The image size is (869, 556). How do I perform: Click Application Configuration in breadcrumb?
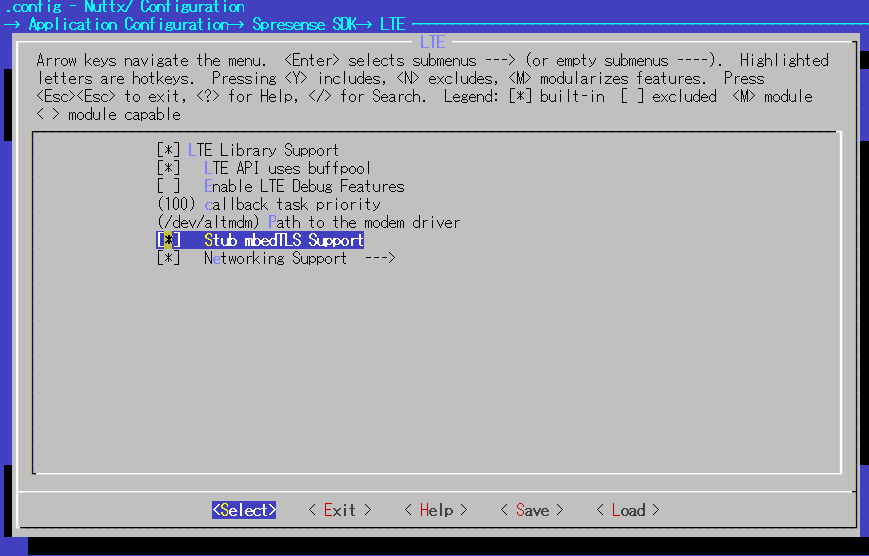(x=128, y=24)
